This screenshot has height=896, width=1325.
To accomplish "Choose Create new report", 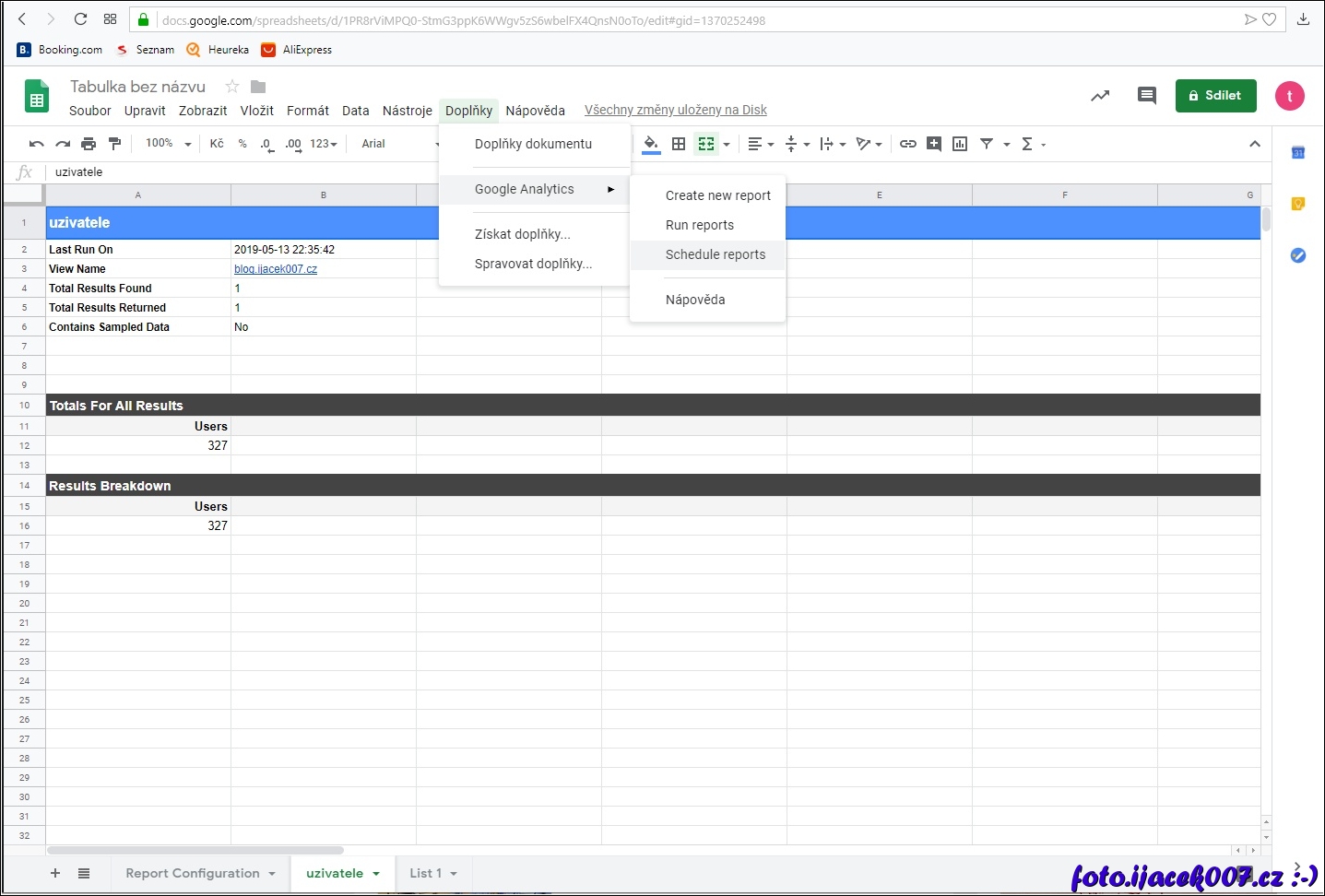I will click(717, 195).
